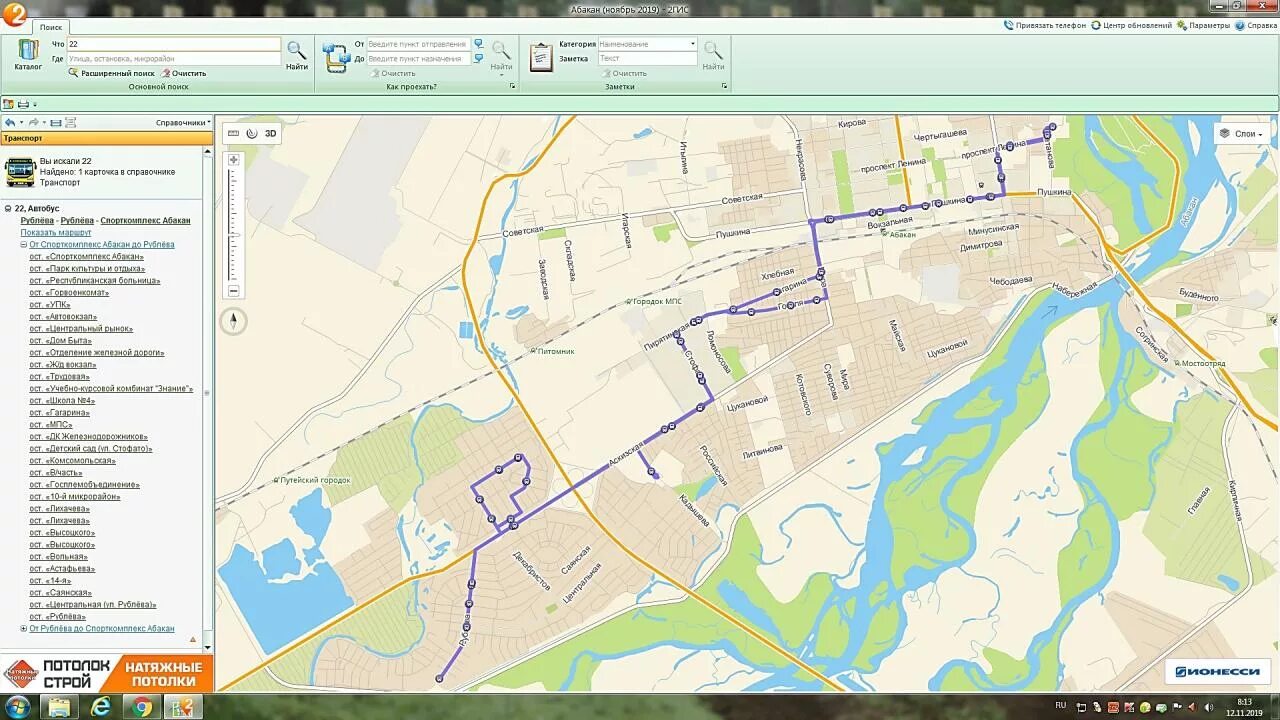Click the collapse cards icon in panel toolbar
1280x720 pixels.
(x=56, y=123)
